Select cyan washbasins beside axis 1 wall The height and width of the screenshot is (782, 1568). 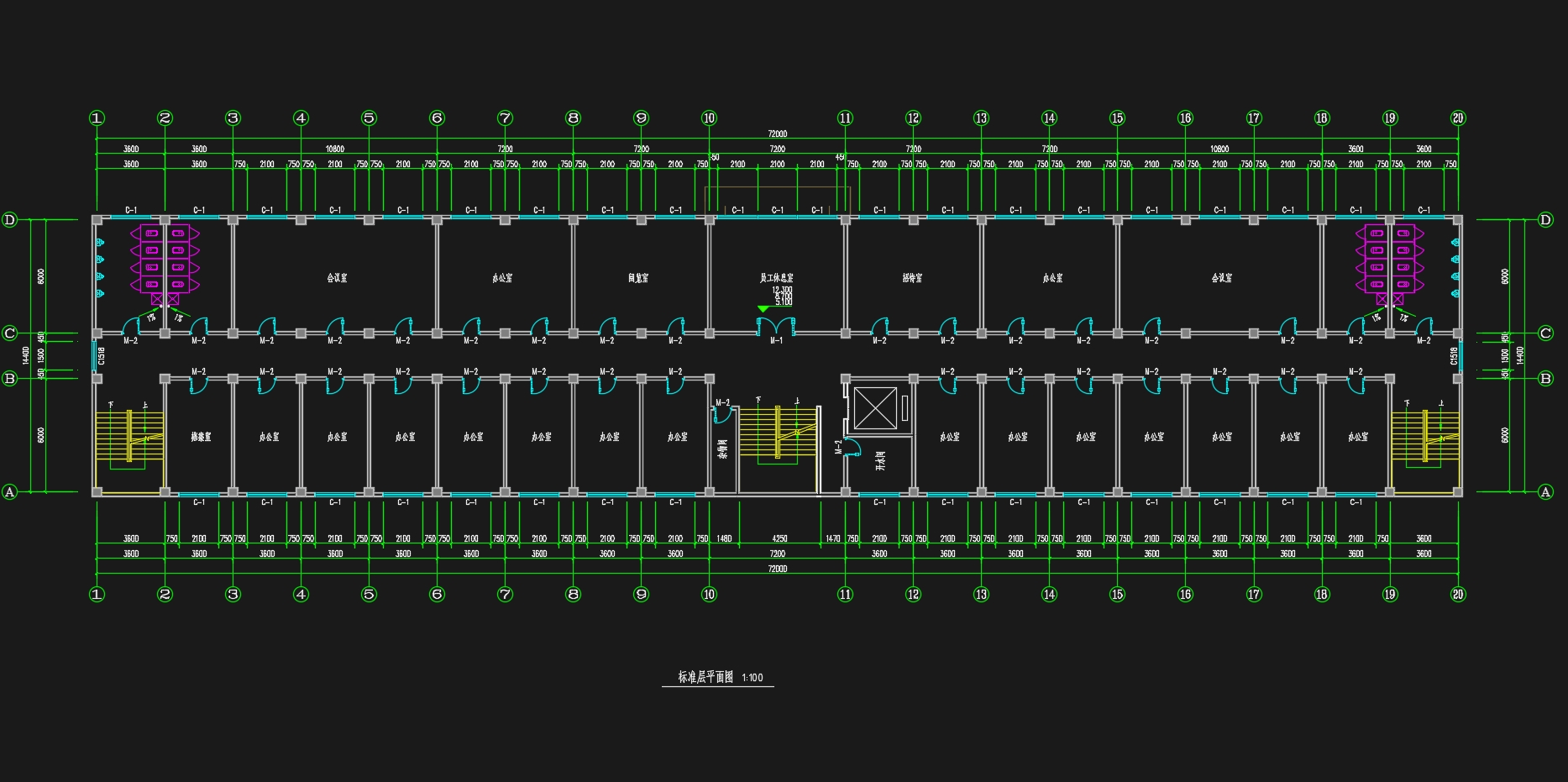tap(100, 268)
